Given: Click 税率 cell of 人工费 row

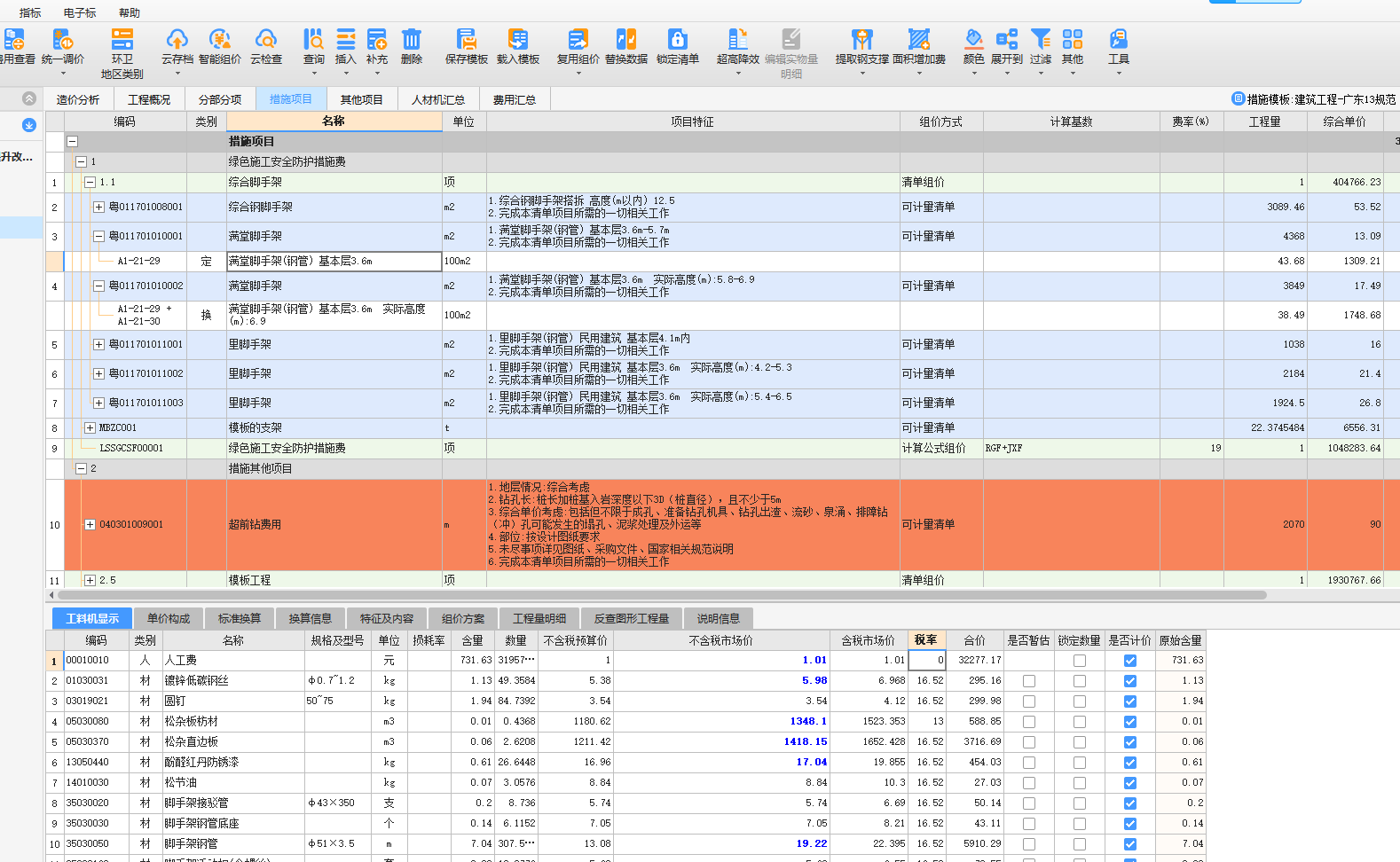Looking at the screenshot, I should (x=927, y=661).
